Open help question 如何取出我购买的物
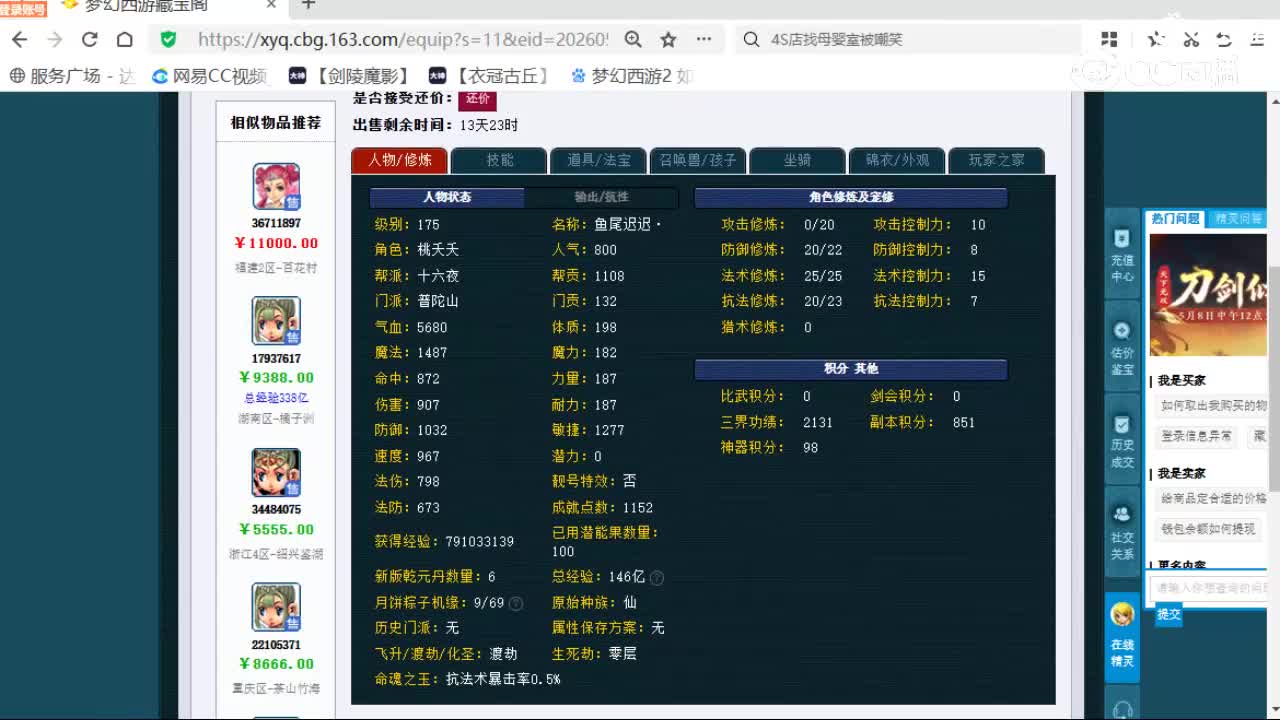Image resolution: width=1280 pixels, height=720 pixels. (1213, 405)
